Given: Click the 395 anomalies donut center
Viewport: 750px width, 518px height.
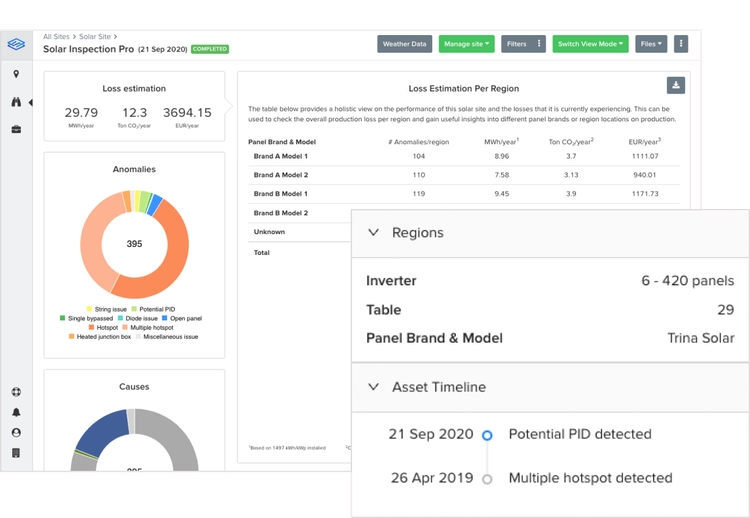Looking at the screenshot, I should pyautogui.click(x=134, y=244).
